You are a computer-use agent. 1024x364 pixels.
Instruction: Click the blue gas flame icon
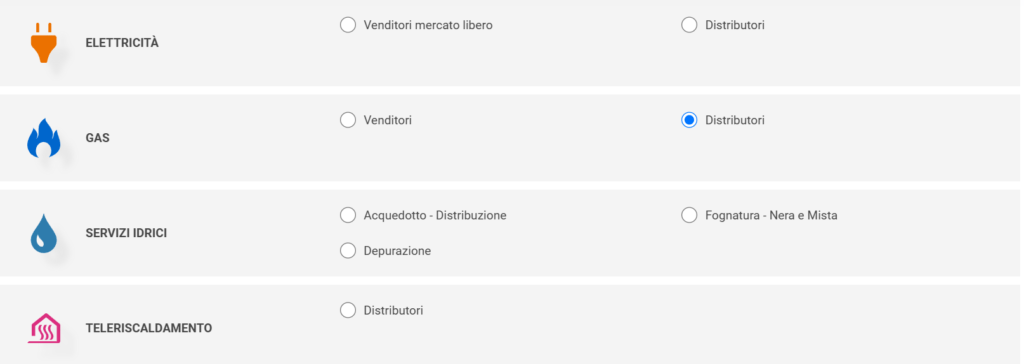coord(44,138)
